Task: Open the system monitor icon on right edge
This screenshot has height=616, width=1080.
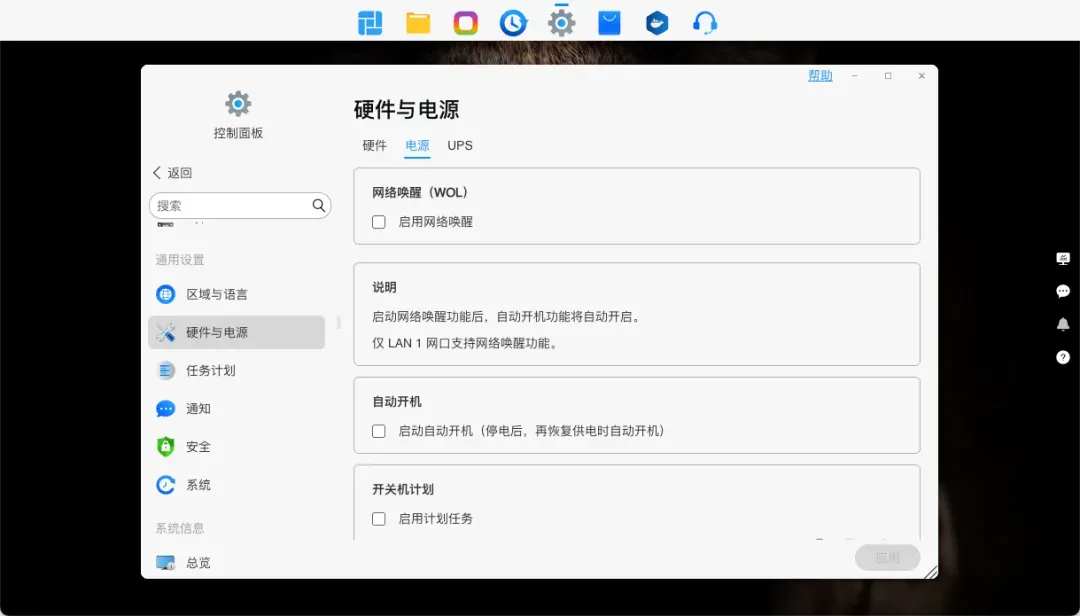Action: 1063,258
